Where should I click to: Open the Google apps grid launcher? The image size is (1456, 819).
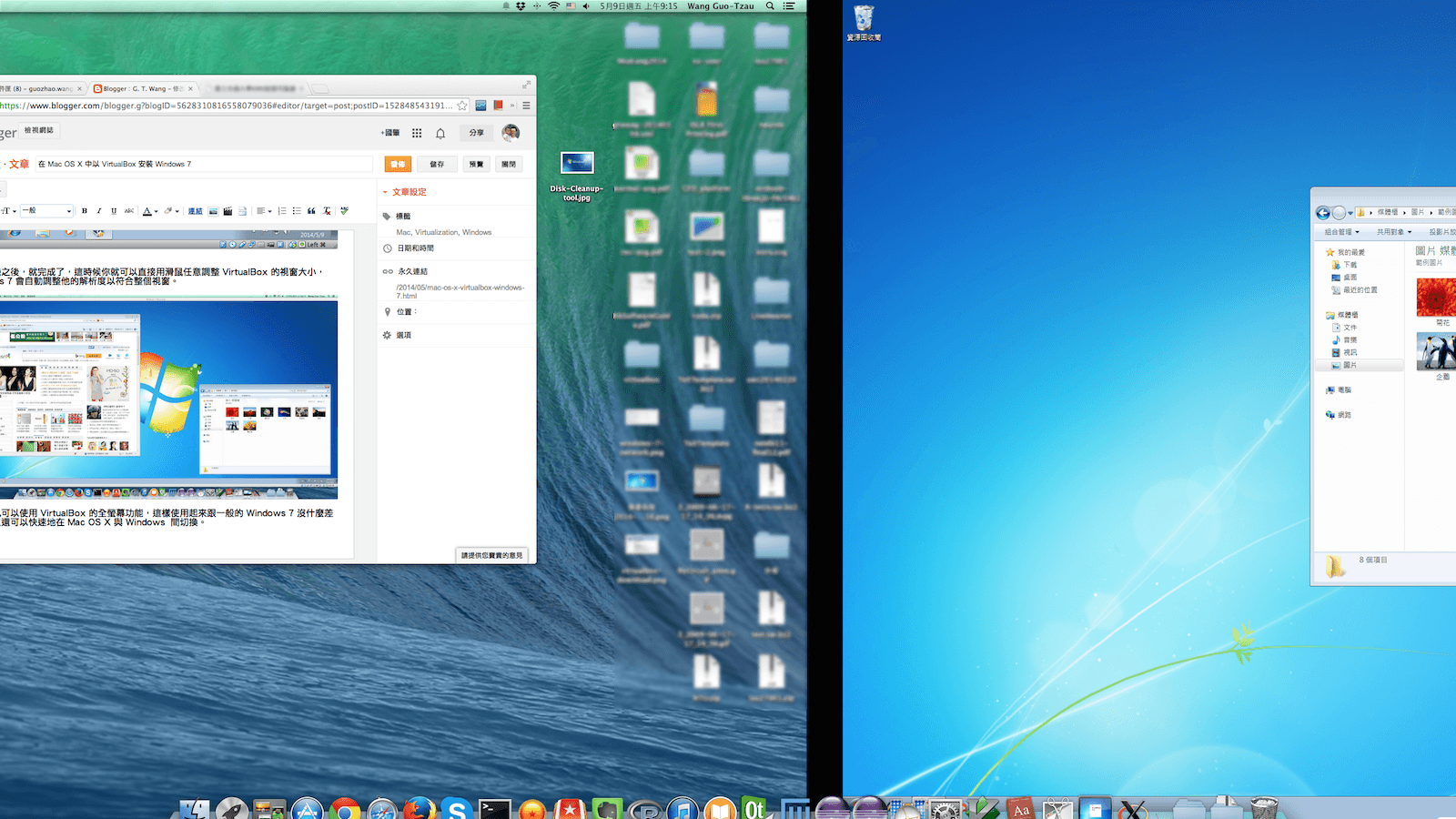click(417, 132)
